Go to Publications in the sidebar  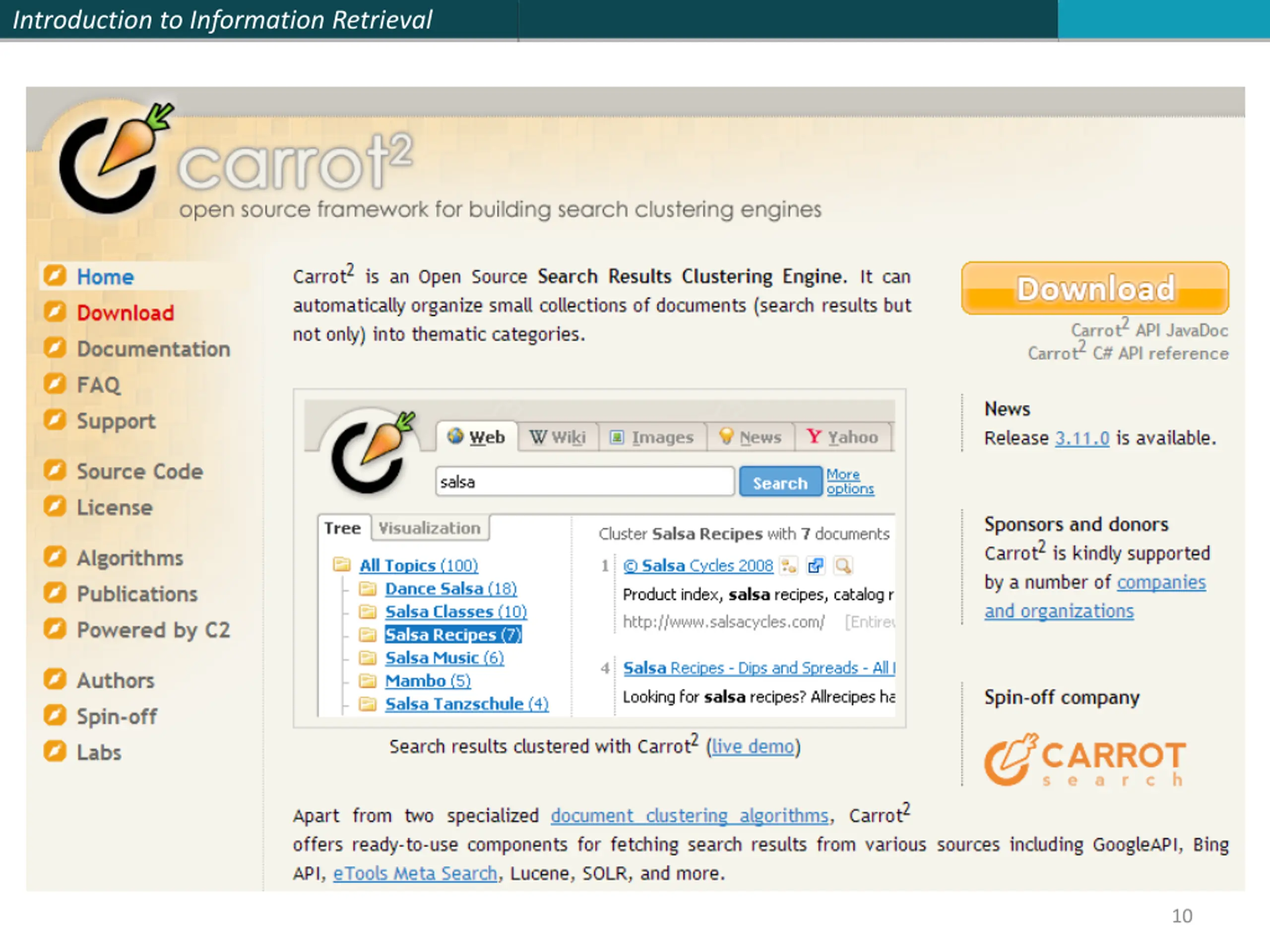click(x=137, y=595)
